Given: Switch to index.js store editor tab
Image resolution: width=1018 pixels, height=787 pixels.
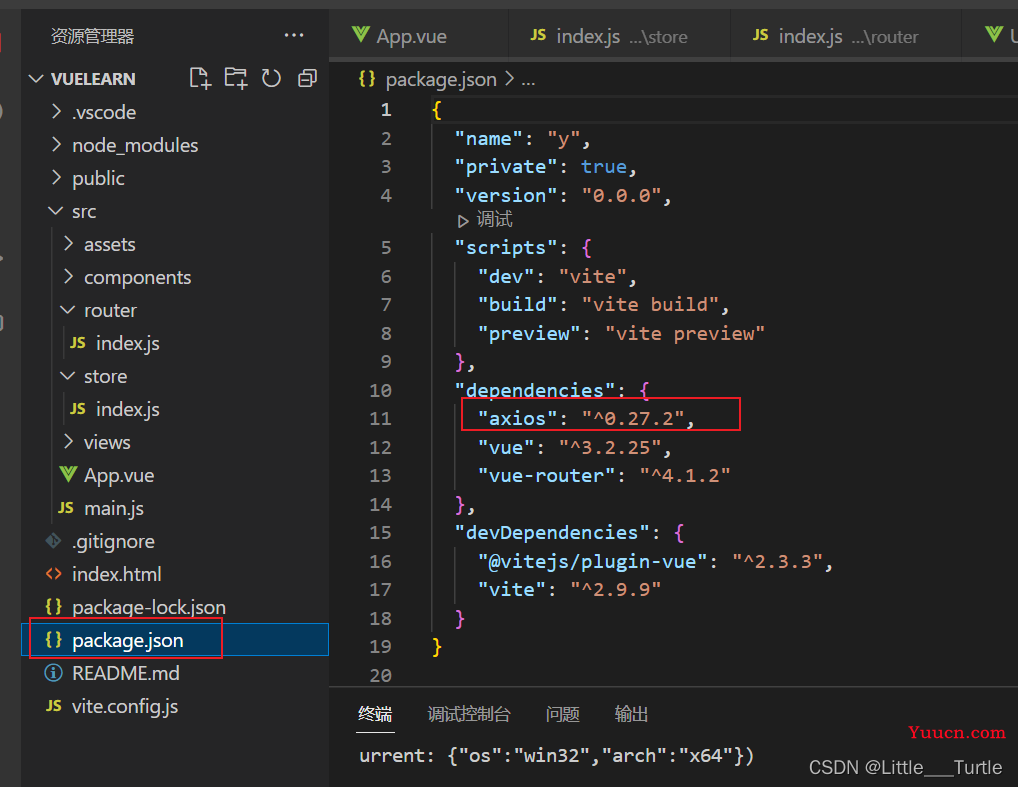Looking at the screenshot, I should pos(621,36).
